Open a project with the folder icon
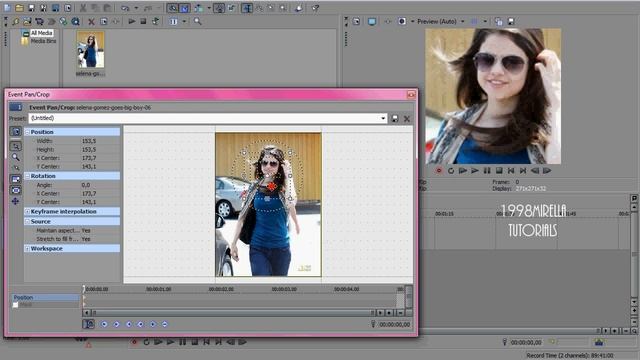 click(19, 8)
